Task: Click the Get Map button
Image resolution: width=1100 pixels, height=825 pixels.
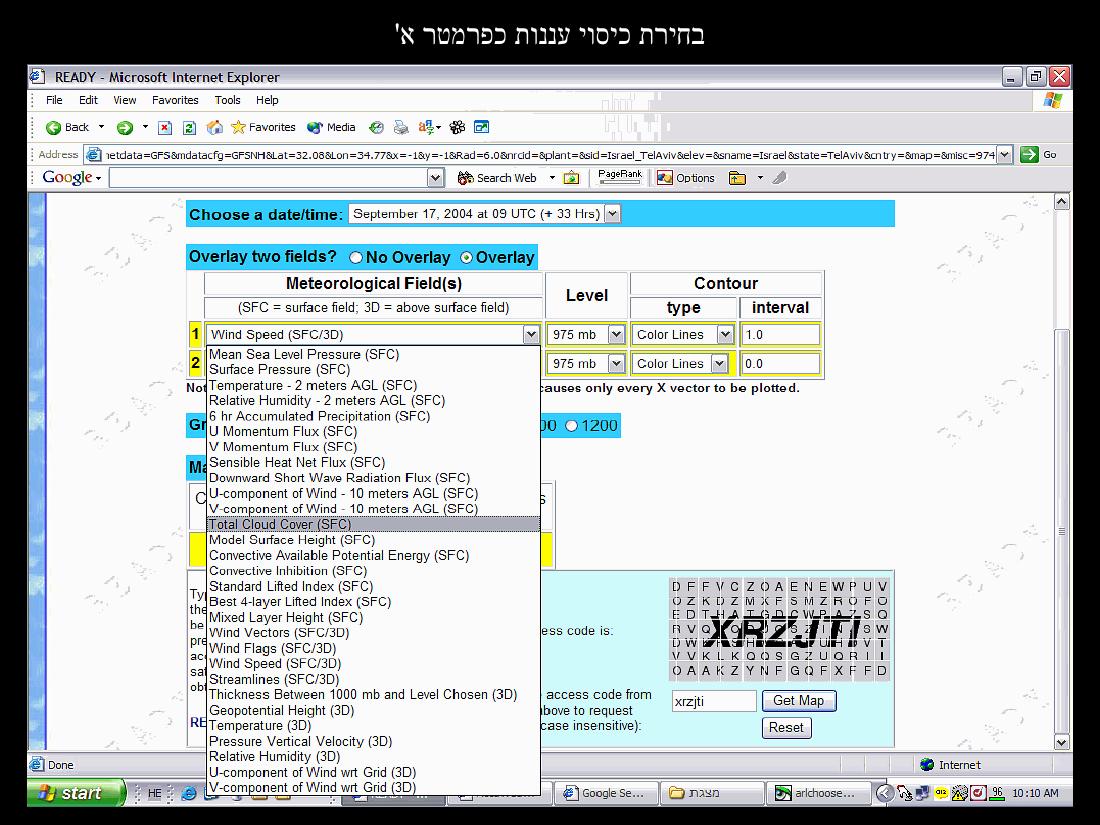Action: click(x=799, y=701)
